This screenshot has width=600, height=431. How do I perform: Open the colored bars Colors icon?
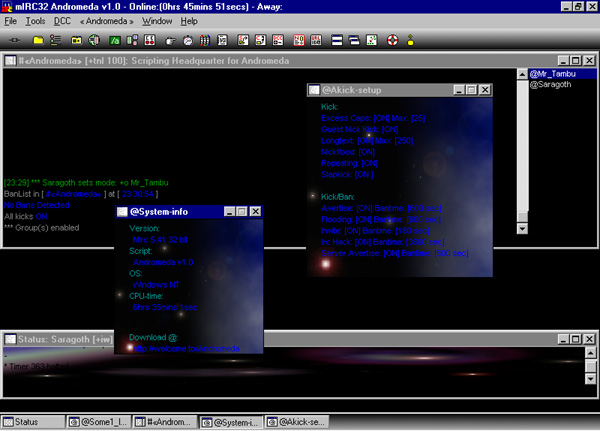(x=205, y=40)
